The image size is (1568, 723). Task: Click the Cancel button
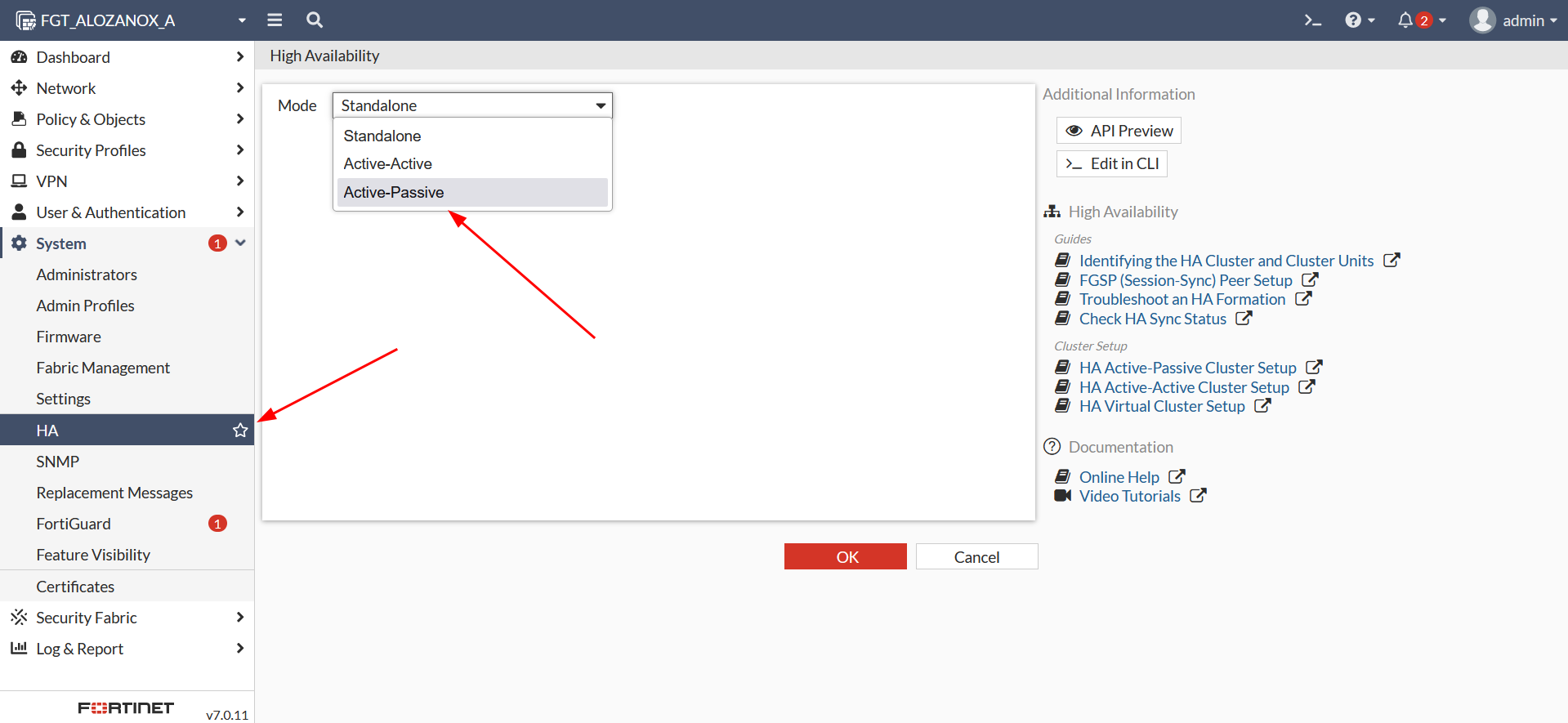[976, 557]
